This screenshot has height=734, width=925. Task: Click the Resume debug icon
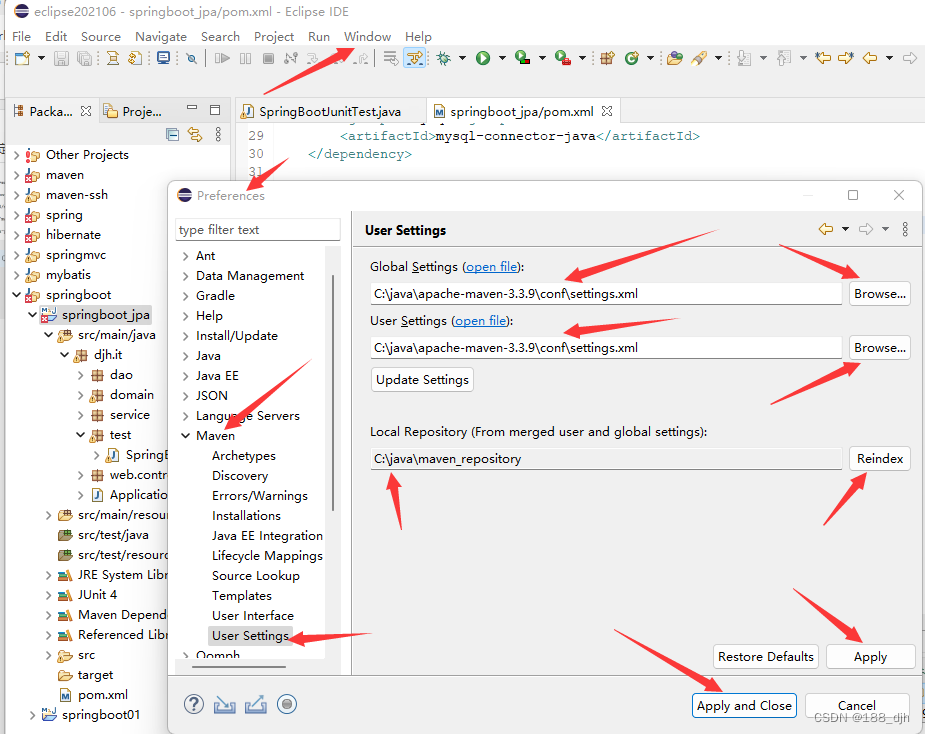coord(222,58)
